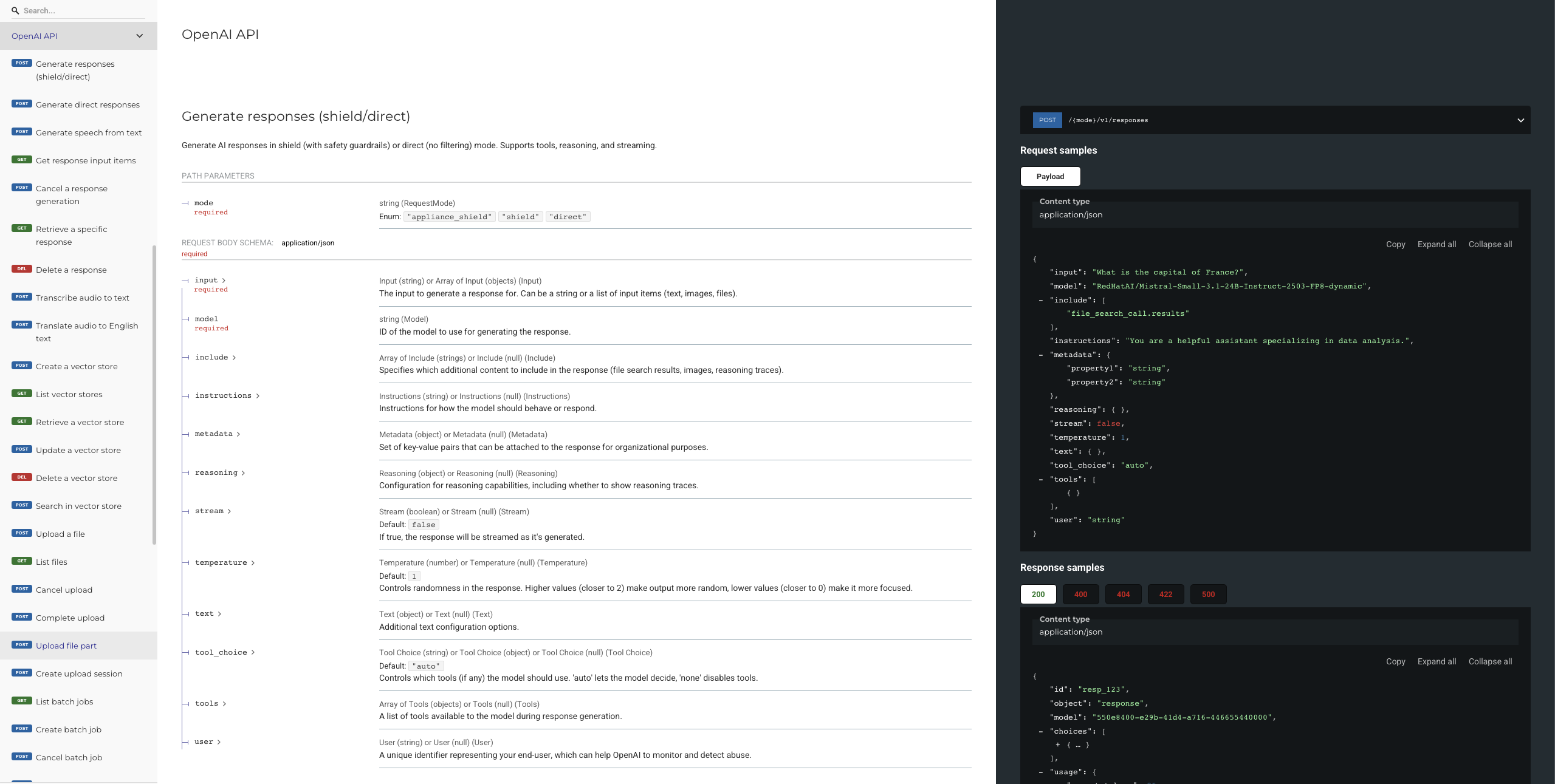Click Collapse all in the response sample

pyautogui.click(x=1490, y=661)
